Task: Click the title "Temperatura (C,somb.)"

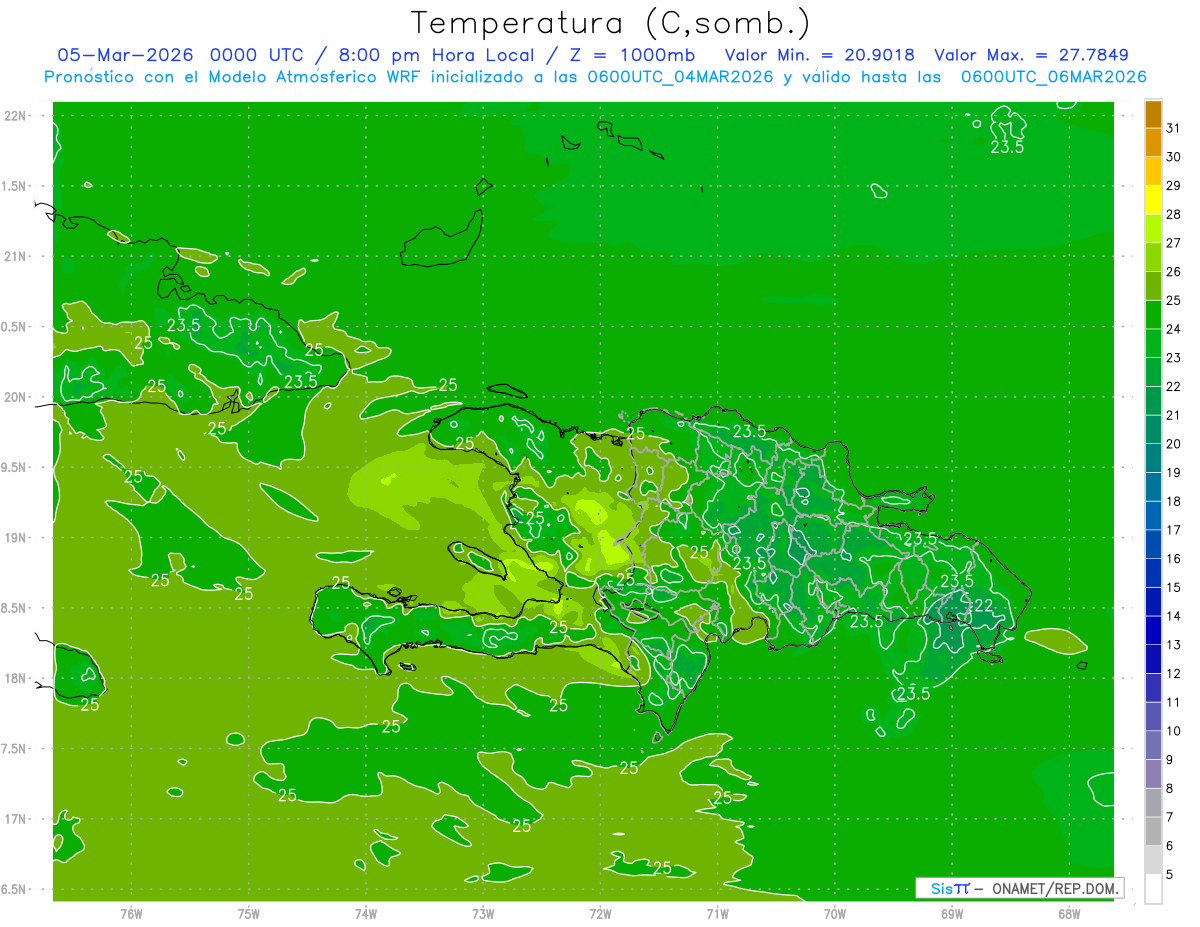Action: [x=611, y=22]
